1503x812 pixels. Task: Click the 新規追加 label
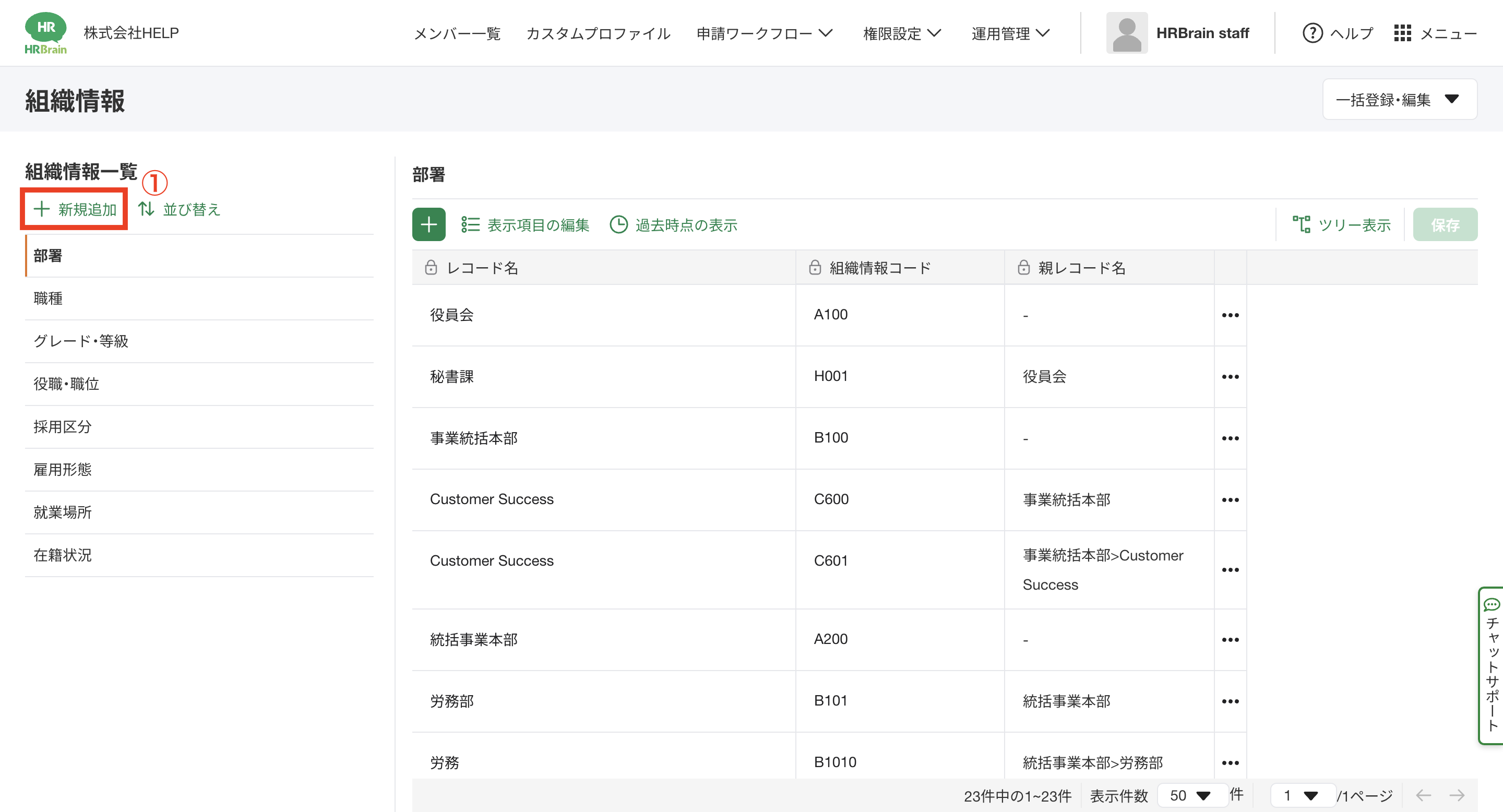pyautogui.click(x=88, y=209)
